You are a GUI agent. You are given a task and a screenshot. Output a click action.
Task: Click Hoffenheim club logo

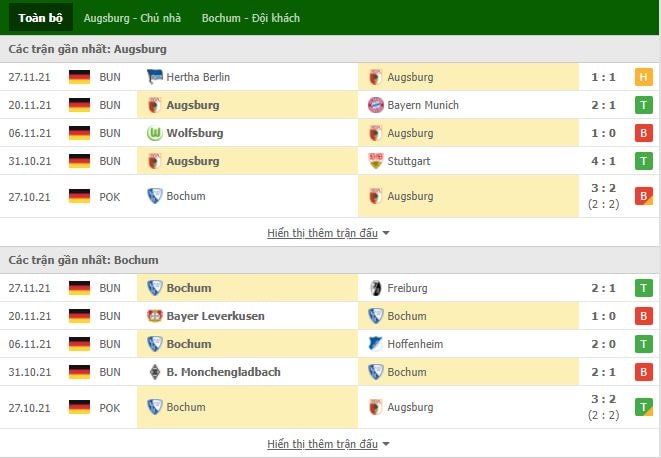[376, 344]
